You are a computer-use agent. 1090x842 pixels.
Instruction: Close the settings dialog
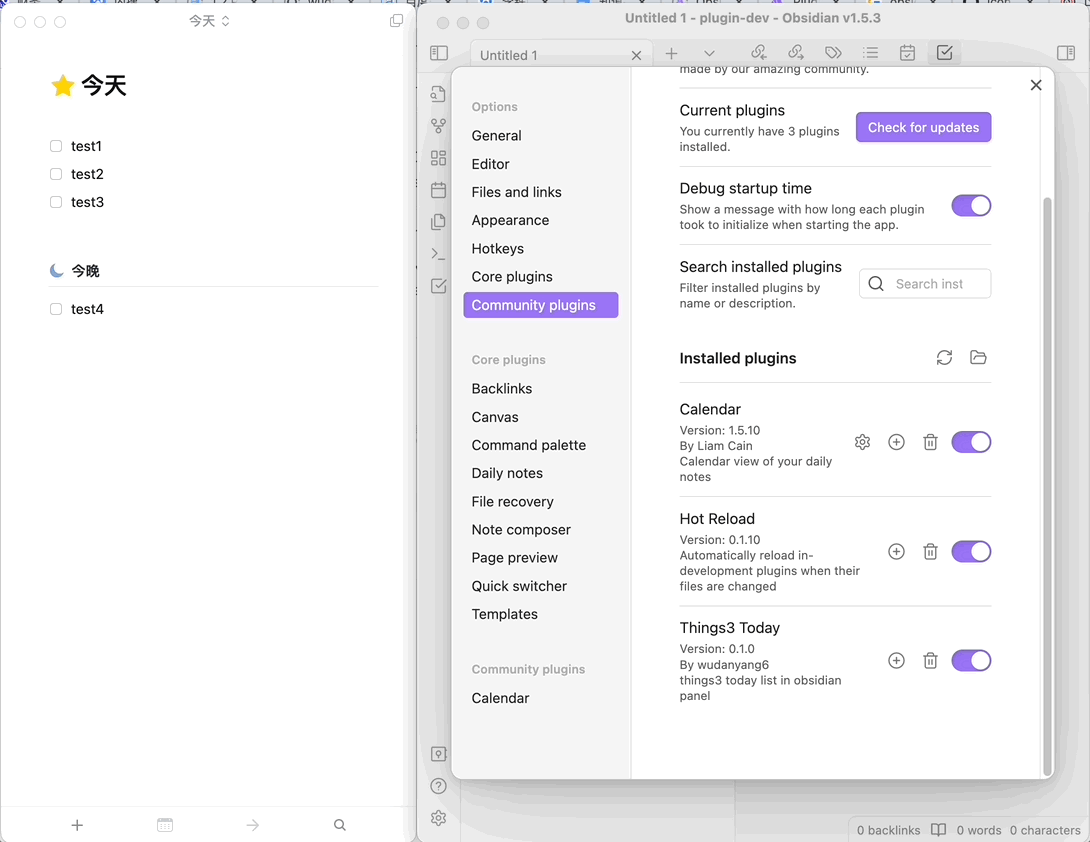[1036, 85]
